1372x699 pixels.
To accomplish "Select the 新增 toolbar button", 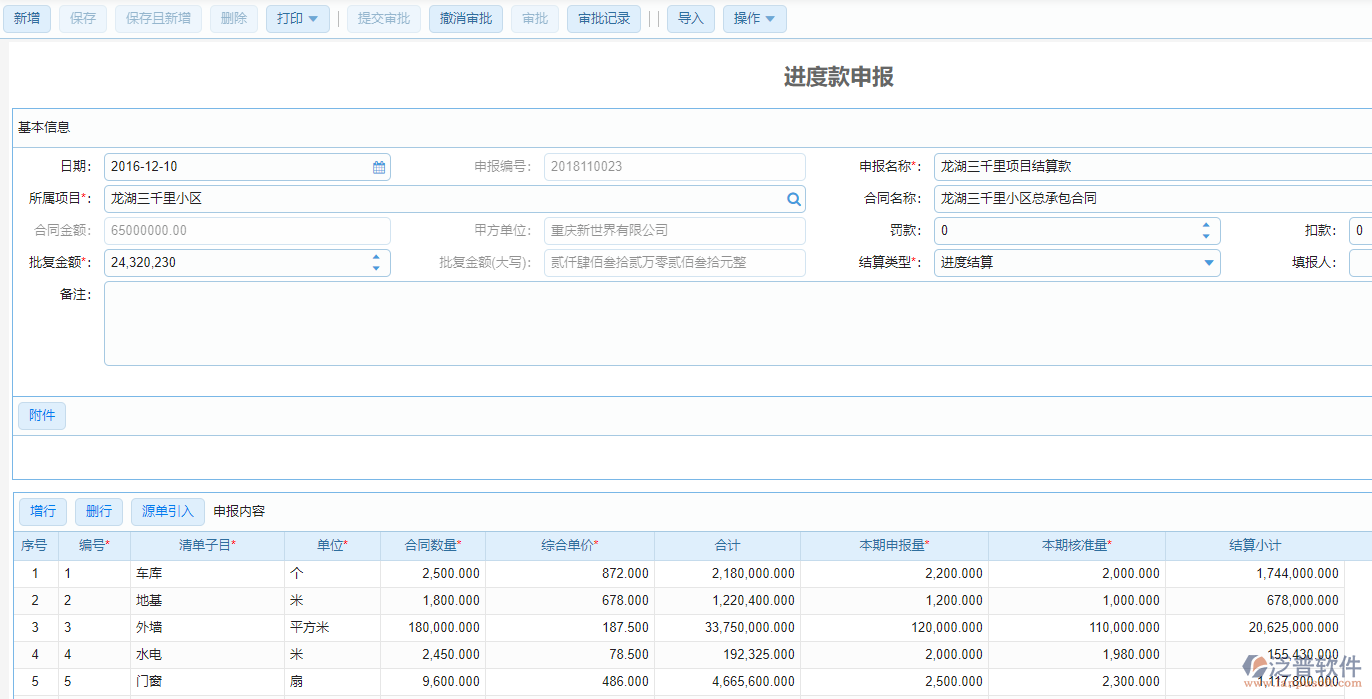I will 27,18.
